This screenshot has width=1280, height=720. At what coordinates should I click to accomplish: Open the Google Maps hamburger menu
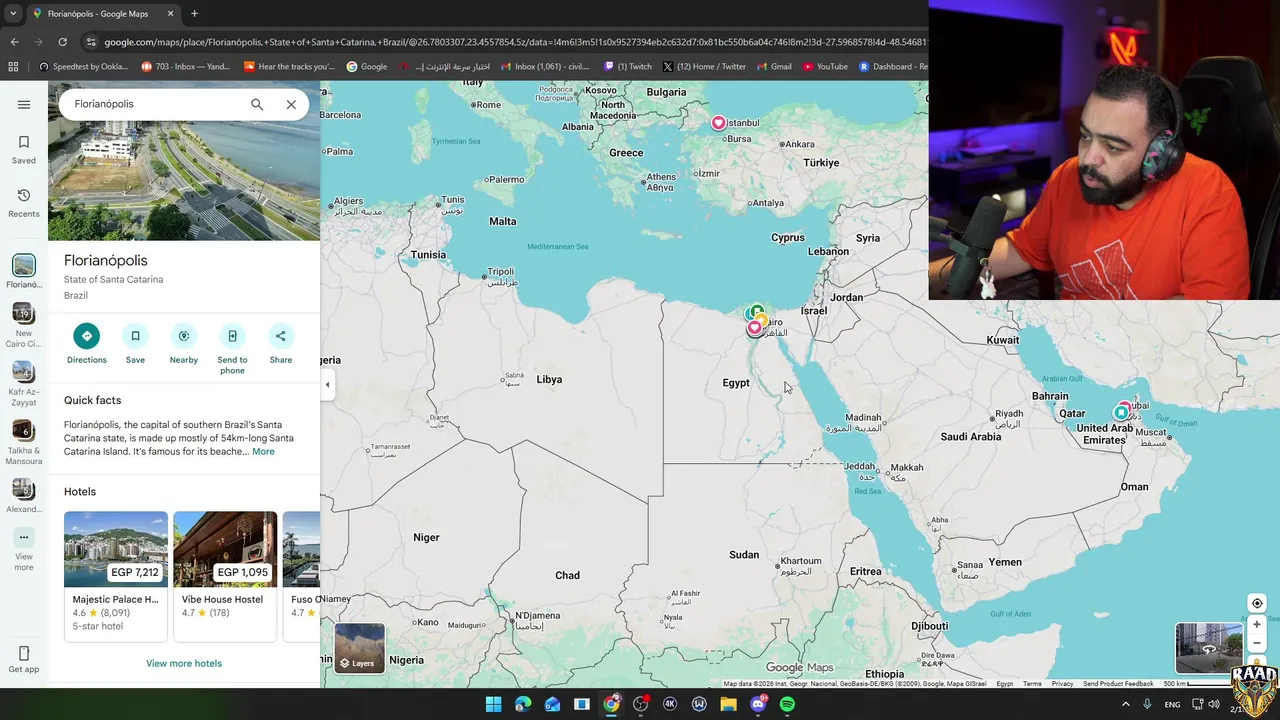click(x=24, y=104)
